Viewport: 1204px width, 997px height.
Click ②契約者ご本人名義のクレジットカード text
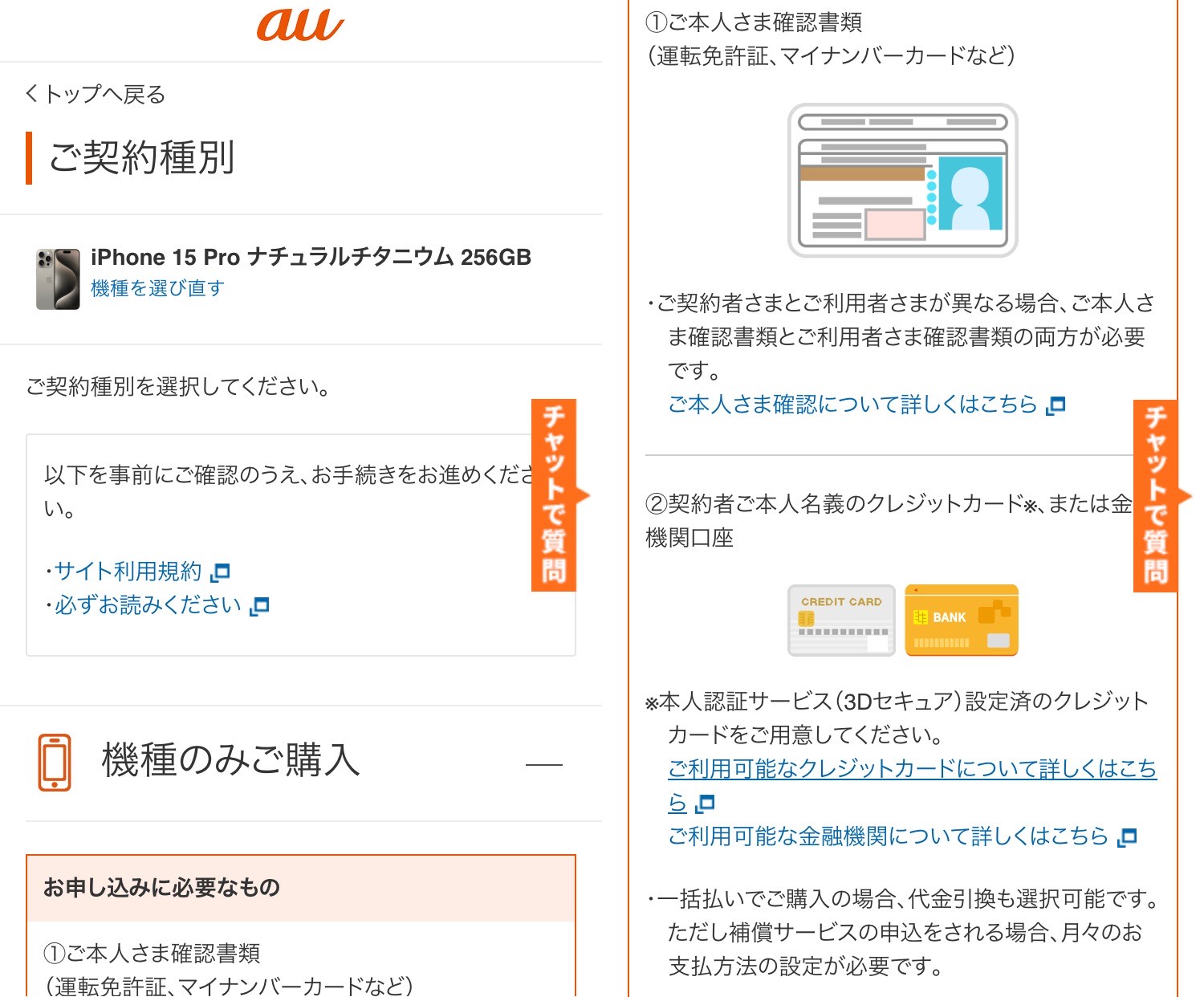(x=835, y=504)
